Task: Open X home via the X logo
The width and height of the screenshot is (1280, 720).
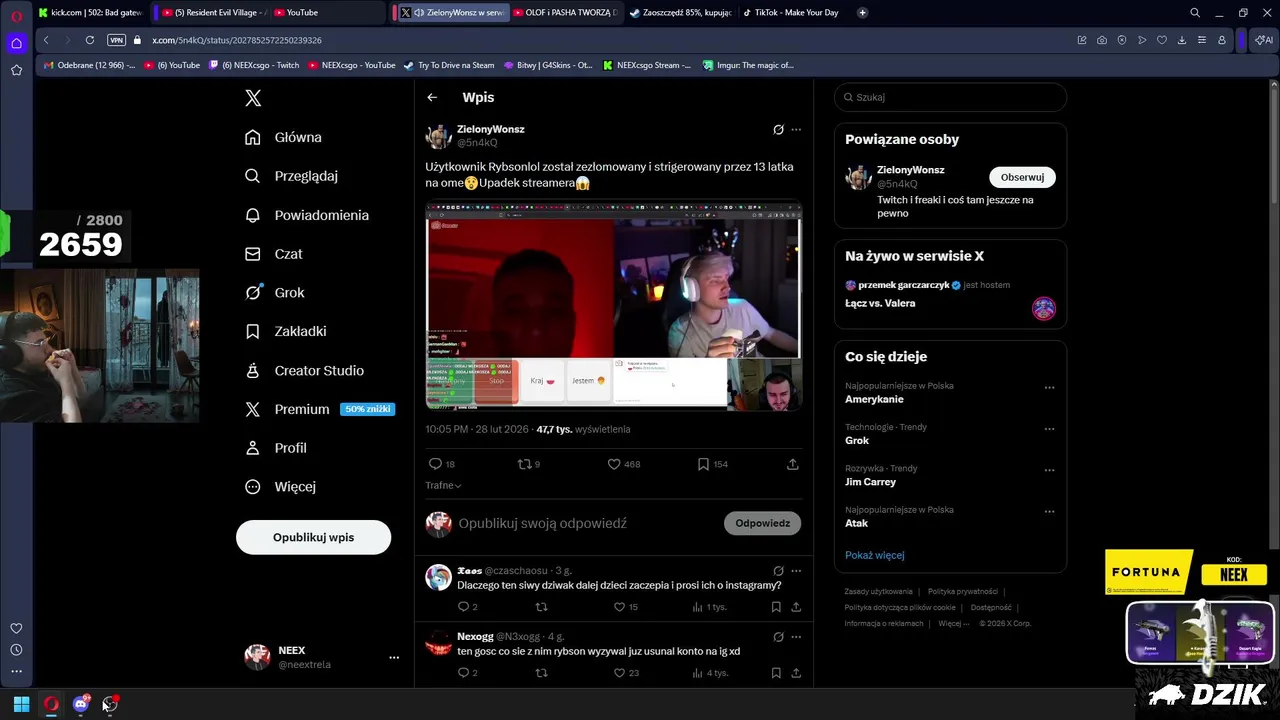Action: coord(253,98)
